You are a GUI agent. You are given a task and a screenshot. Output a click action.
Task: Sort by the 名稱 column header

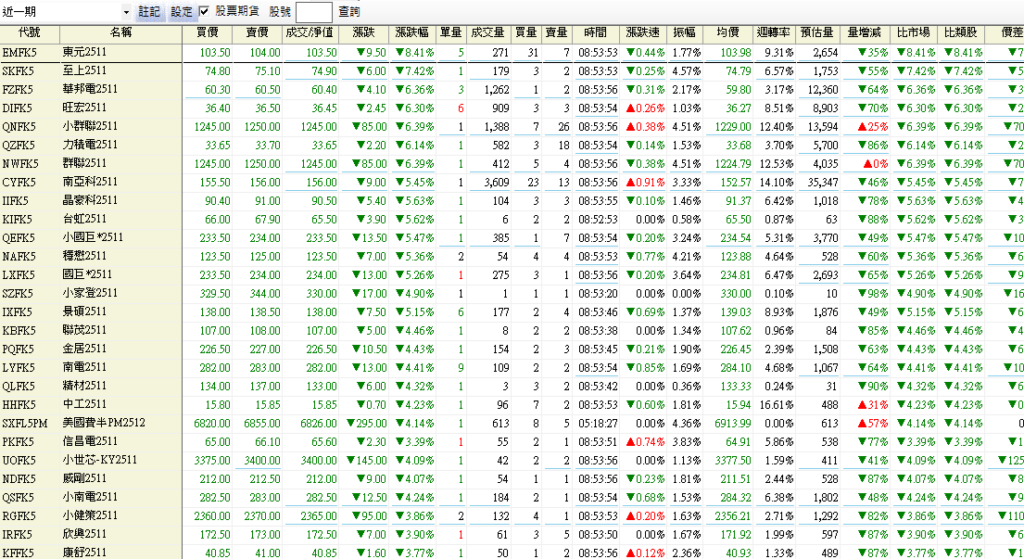click(120, 34)
